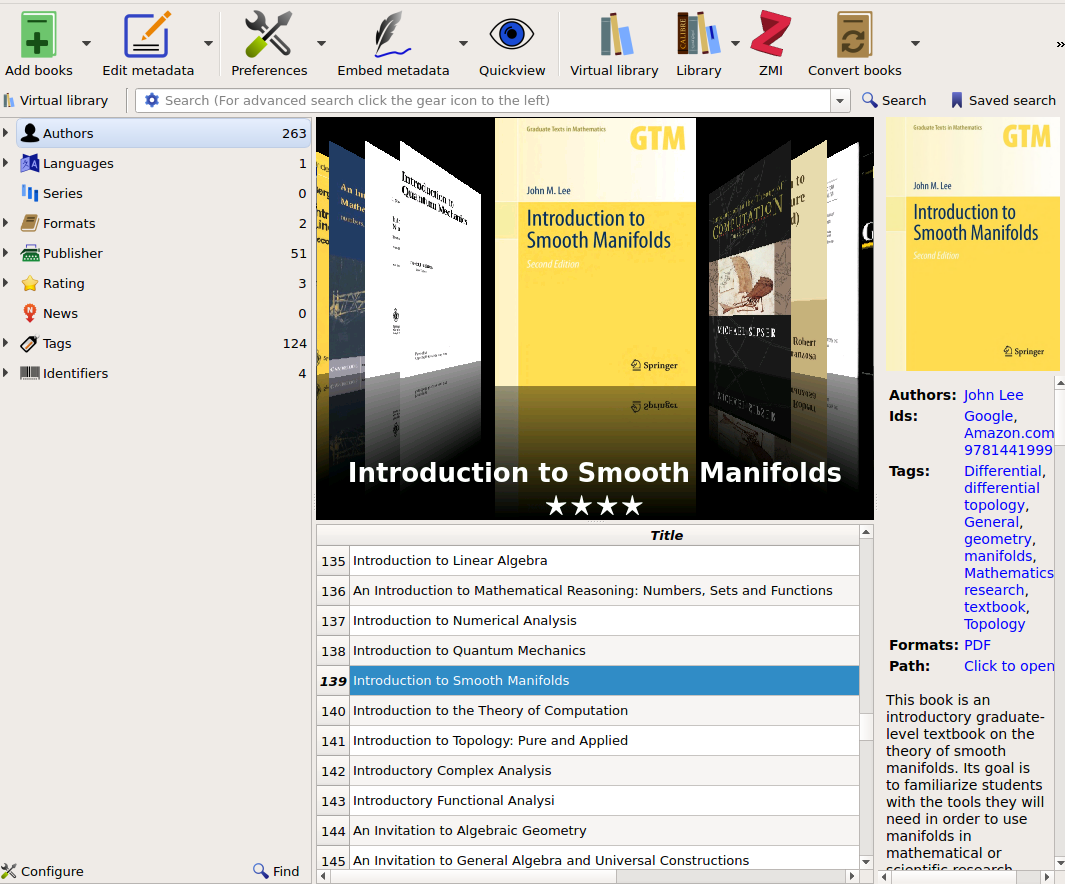The height and width of the screenshot is (884, 1065).
Task: Expand the Tags tree node
Action: [x=5, y=344]
